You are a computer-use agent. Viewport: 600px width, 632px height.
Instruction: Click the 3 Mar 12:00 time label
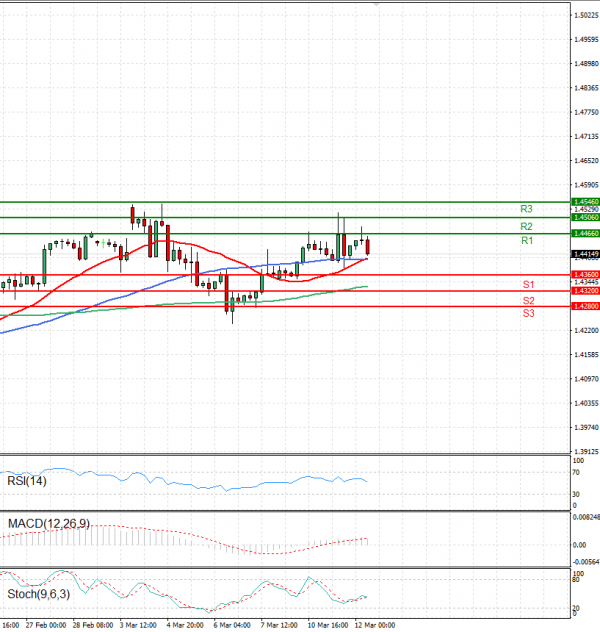(138, 625)
